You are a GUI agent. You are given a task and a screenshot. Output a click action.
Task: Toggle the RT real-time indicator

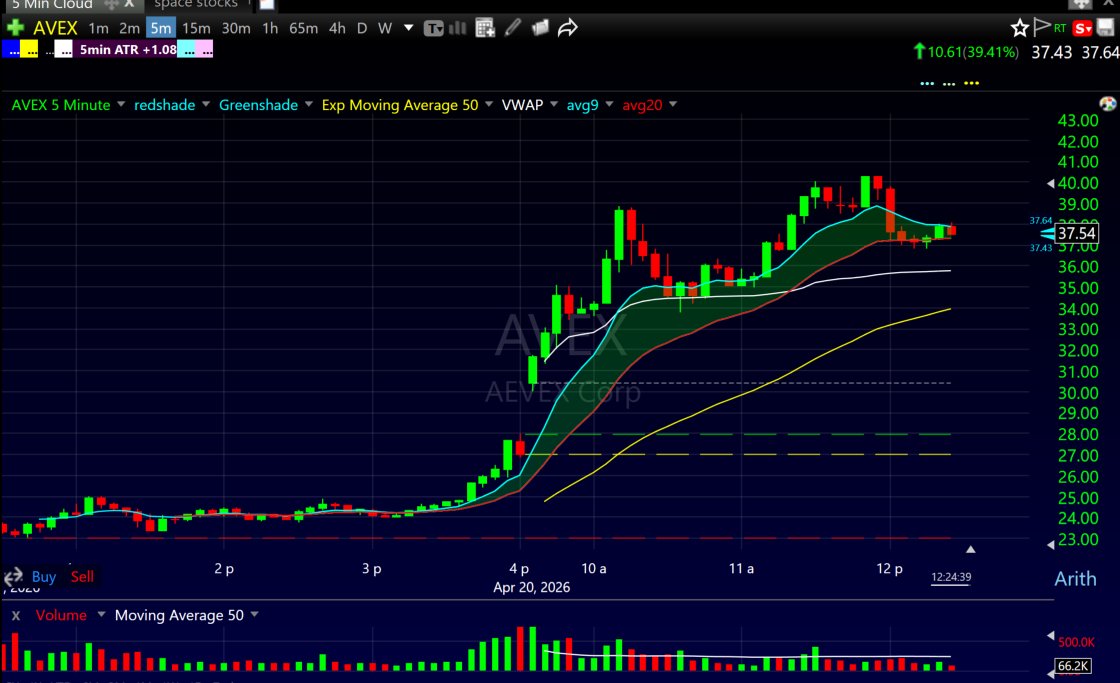[x=1062, y=27]
